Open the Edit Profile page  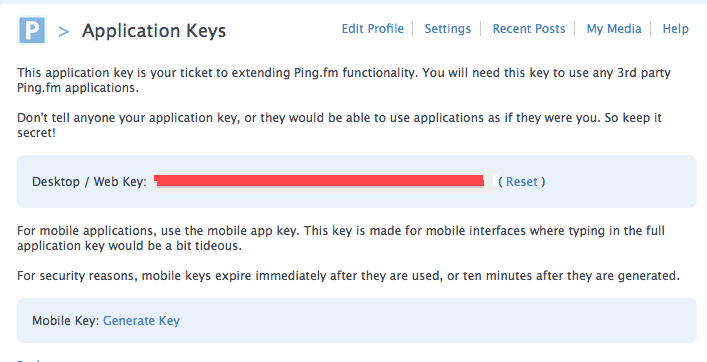372,29
